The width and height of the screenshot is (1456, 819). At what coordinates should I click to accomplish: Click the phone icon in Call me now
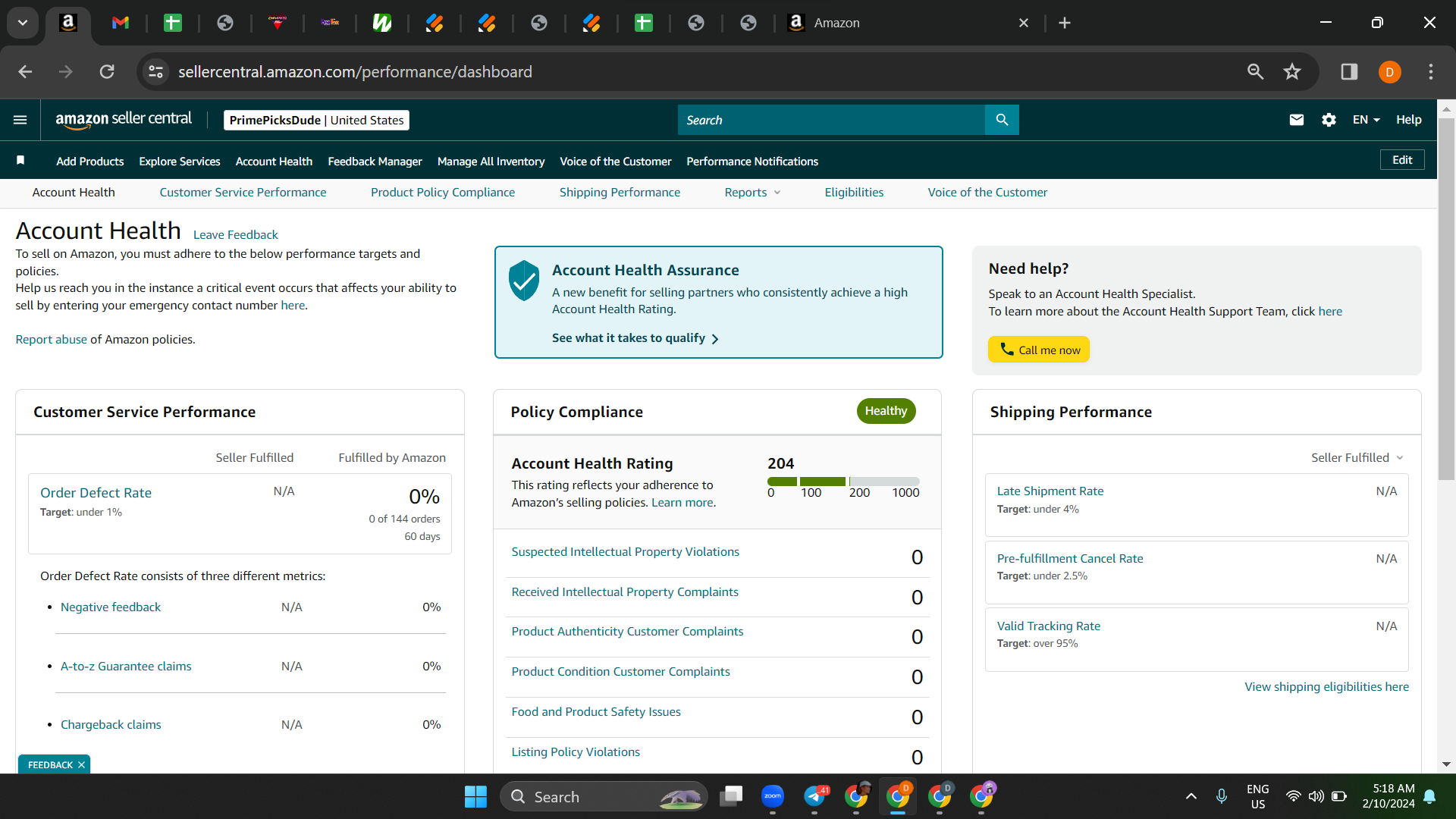(x=1006, y=349)
